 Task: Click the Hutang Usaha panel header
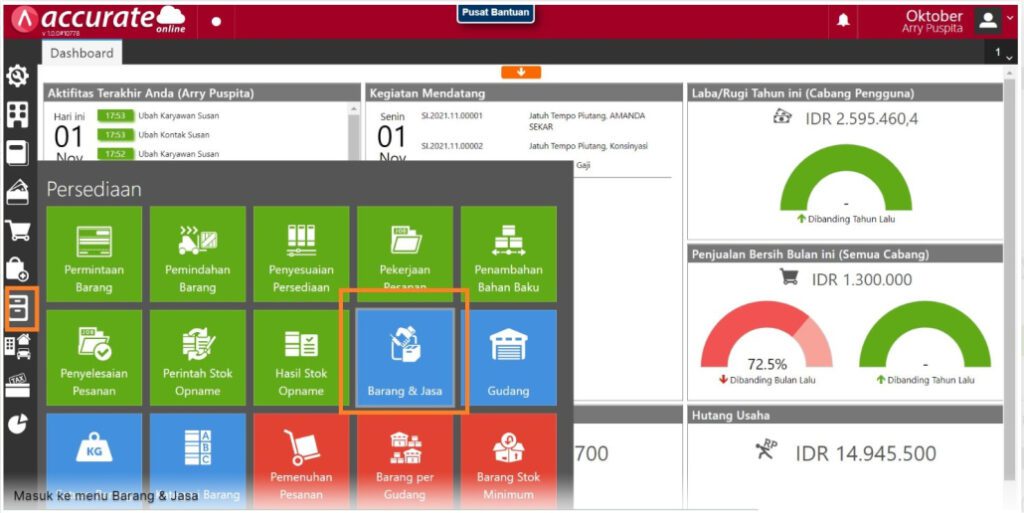coord(844,414)
